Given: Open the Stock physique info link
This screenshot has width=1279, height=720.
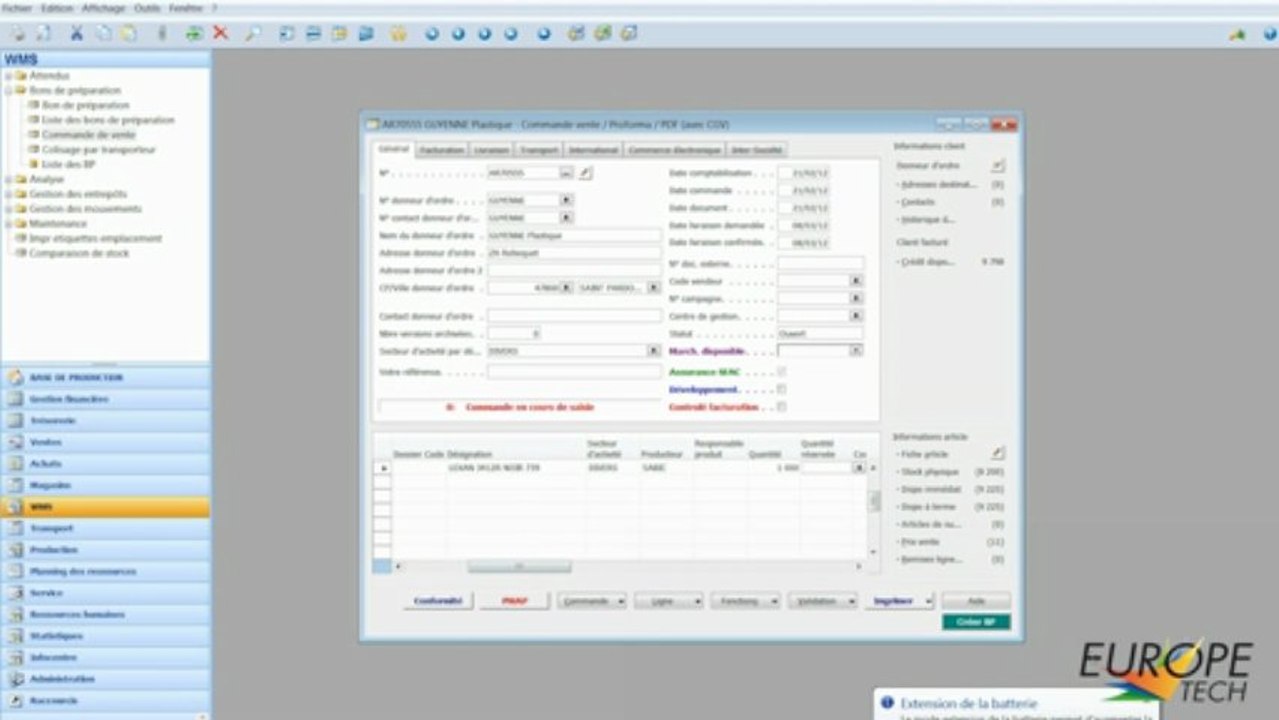Looking at the screenshot, I should (930, 471).
